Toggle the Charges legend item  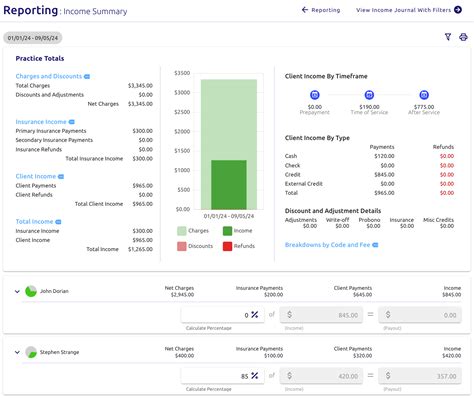[x=193, y=231]
